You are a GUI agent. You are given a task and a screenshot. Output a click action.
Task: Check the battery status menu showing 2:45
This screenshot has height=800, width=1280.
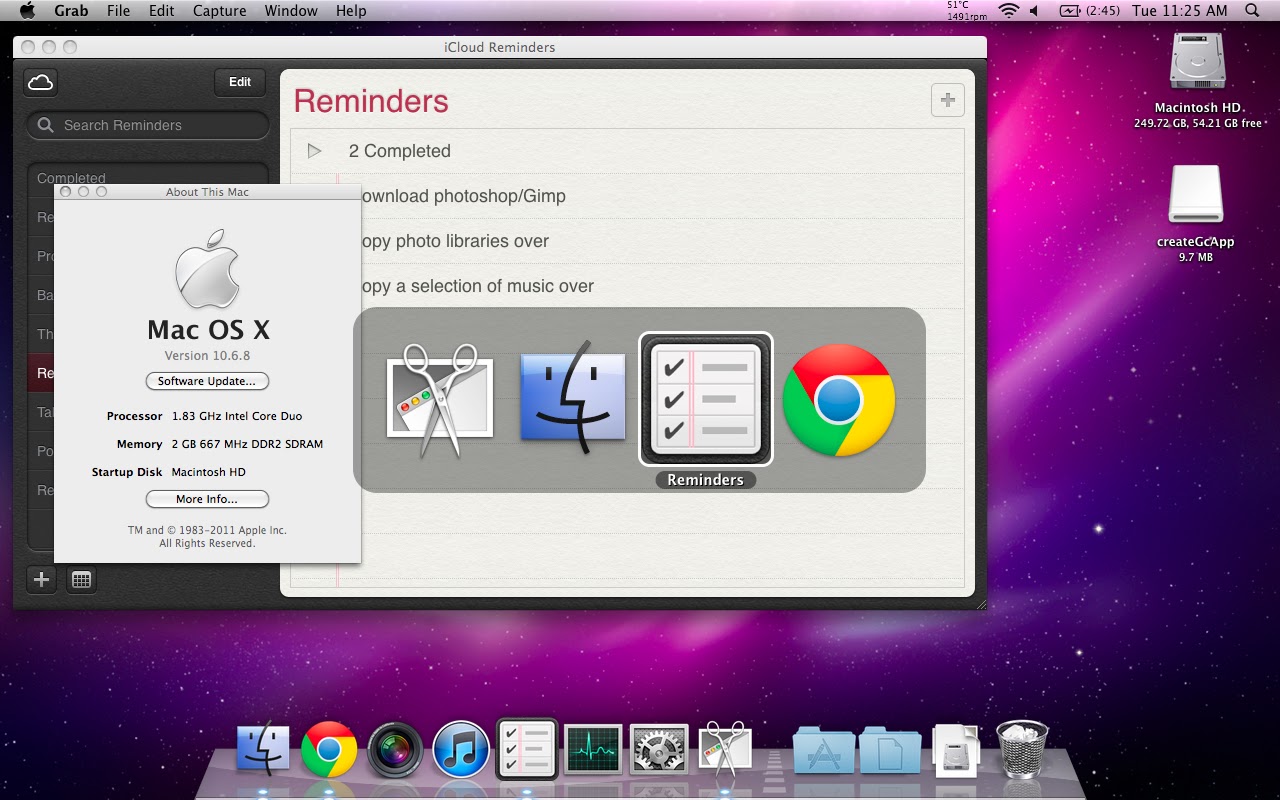click(1089, 11)
